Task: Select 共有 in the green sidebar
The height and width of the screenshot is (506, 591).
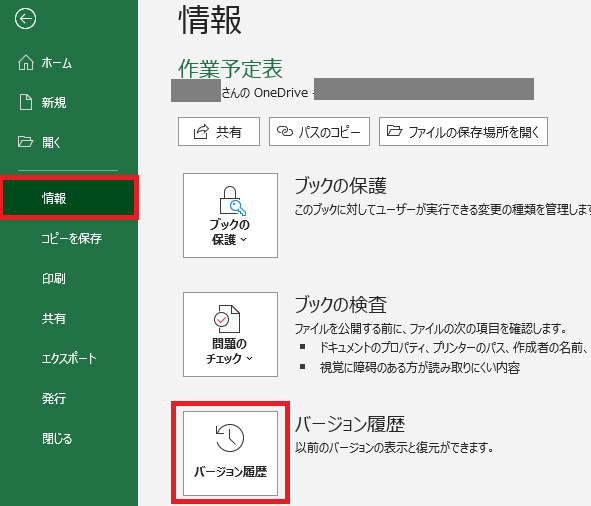Action: tap(54, 318)
